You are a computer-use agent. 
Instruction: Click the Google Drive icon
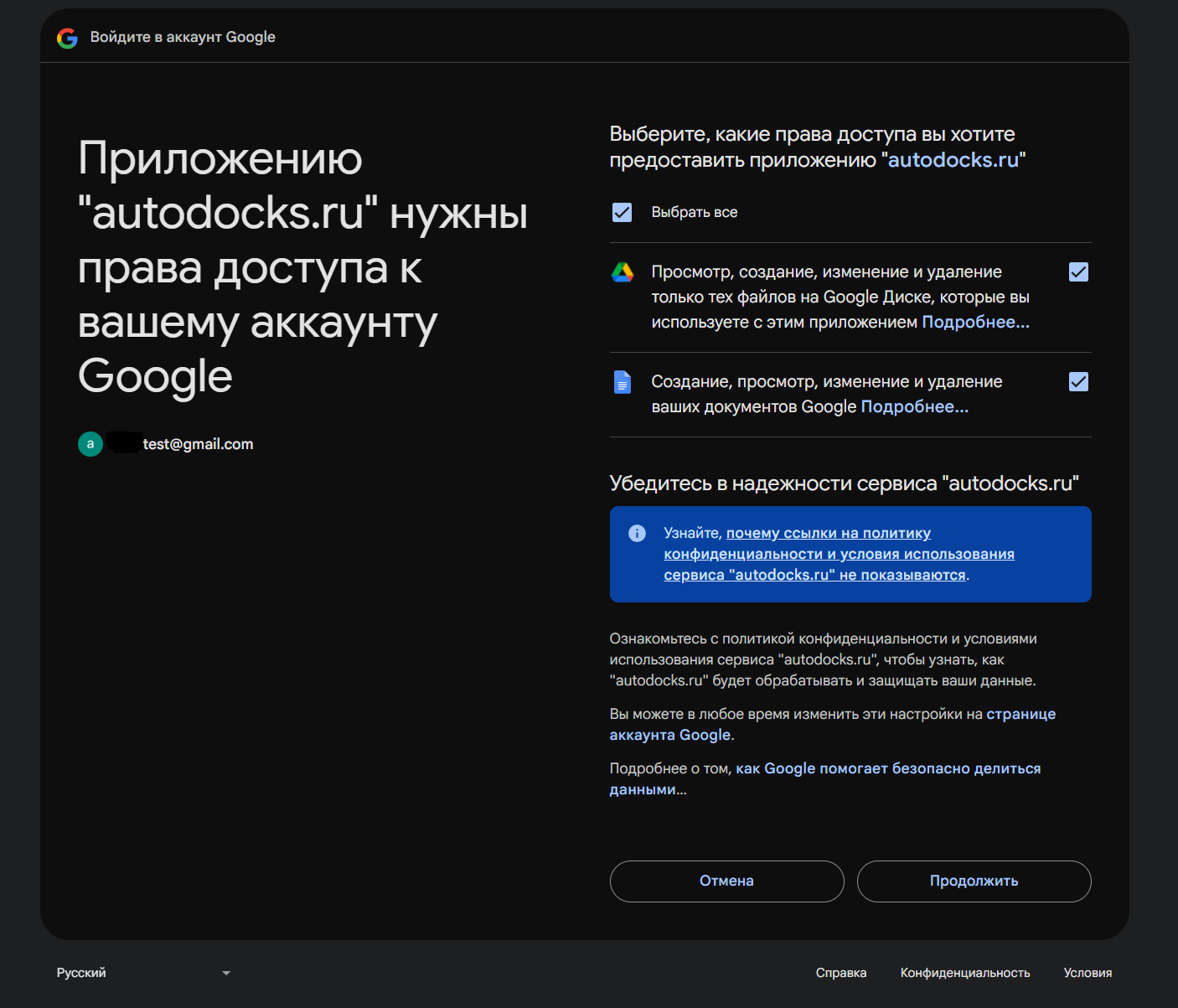pyautogui.click(x=622, y=272)
